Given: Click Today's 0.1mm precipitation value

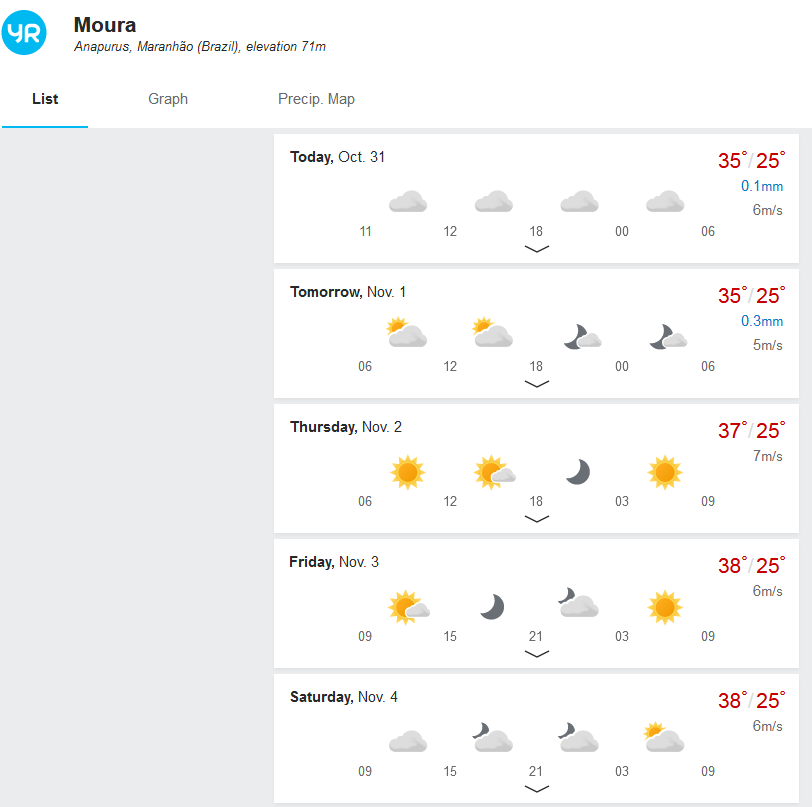Looking at the screenshot, I should coord(762,187).
